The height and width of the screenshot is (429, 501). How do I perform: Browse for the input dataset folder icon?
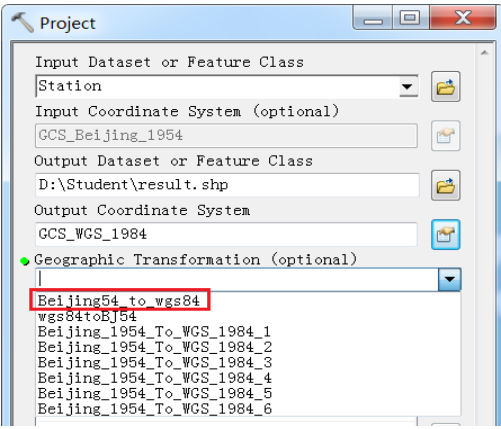[446, 87]
